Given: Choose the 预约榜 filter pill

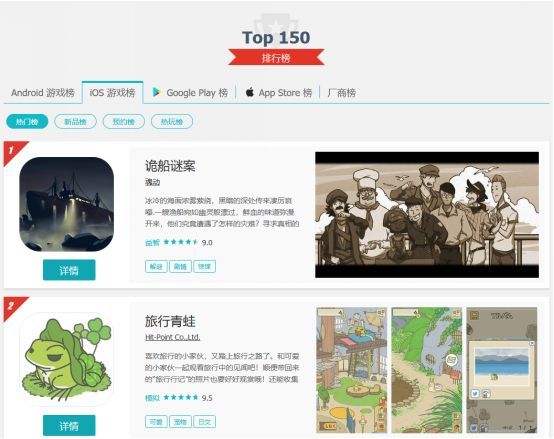Looking at the screenshot, I should [124, 121].
